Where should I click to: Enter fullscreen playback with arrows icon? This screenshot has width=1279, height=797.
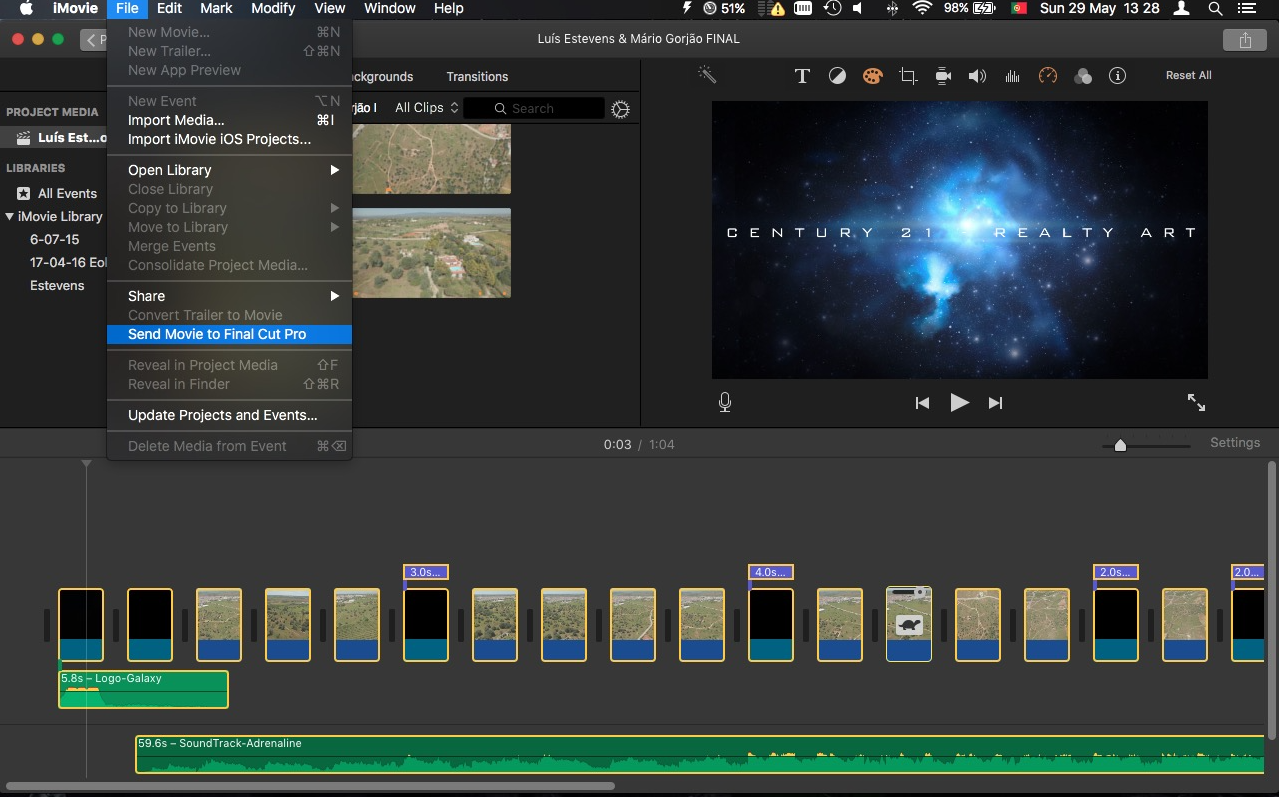pos(1196,402)
